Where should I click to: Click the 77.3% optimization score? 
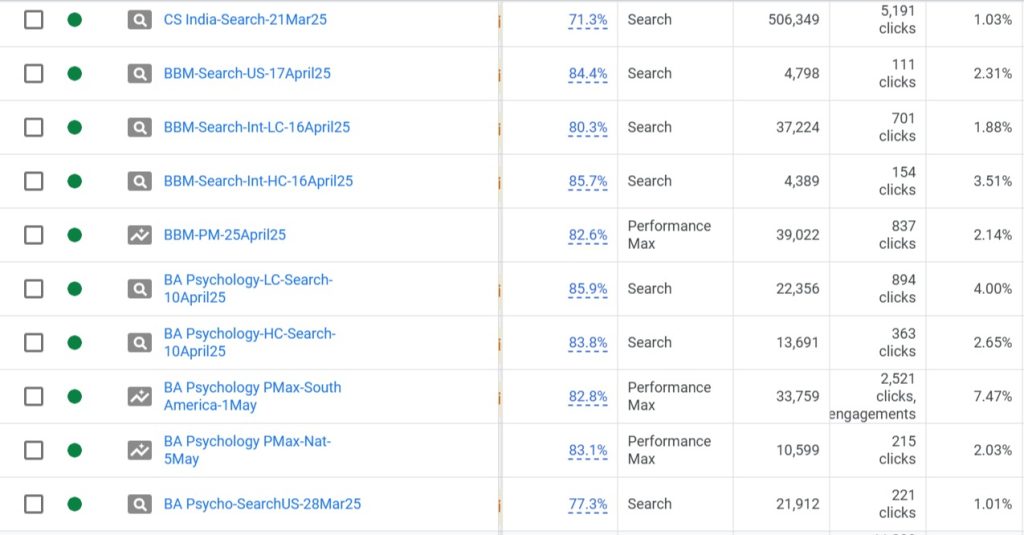point(588,504)
